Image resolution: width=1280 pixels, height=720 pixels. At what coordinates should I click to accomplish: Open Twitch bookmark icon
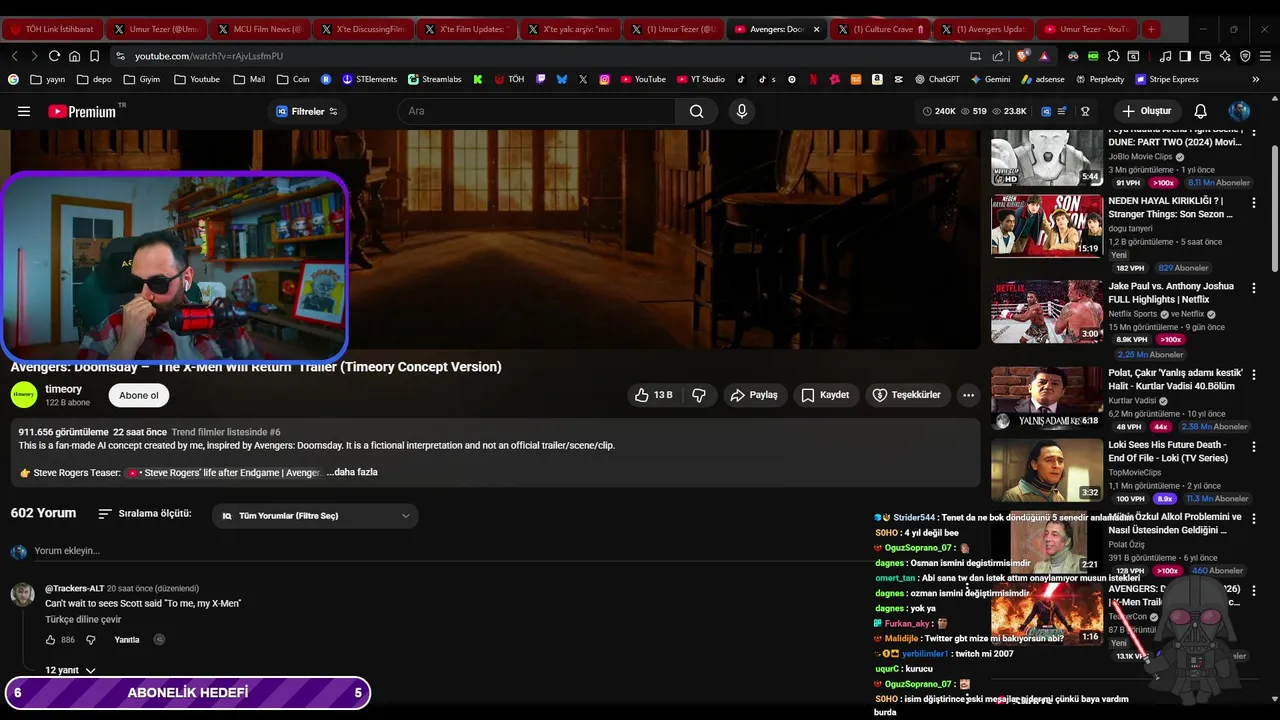pos(541,79)
